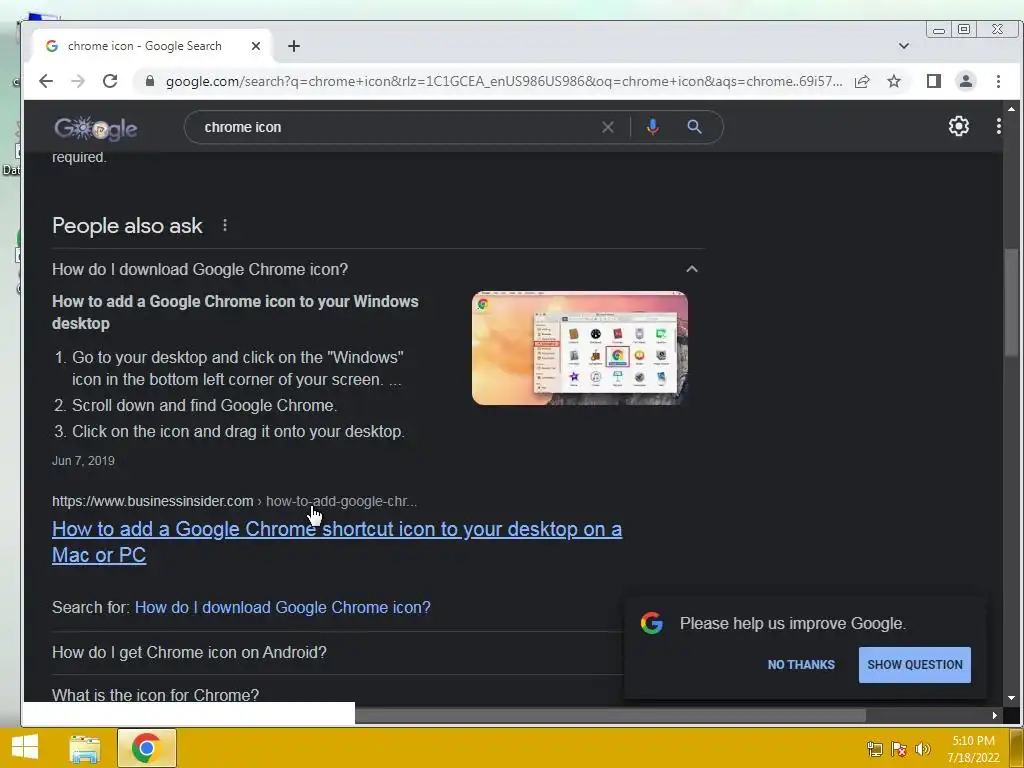The image size is (1024, 768).
Task: View site info via the padlock icon
Action: pyautogui.click(x=150, y=81)
